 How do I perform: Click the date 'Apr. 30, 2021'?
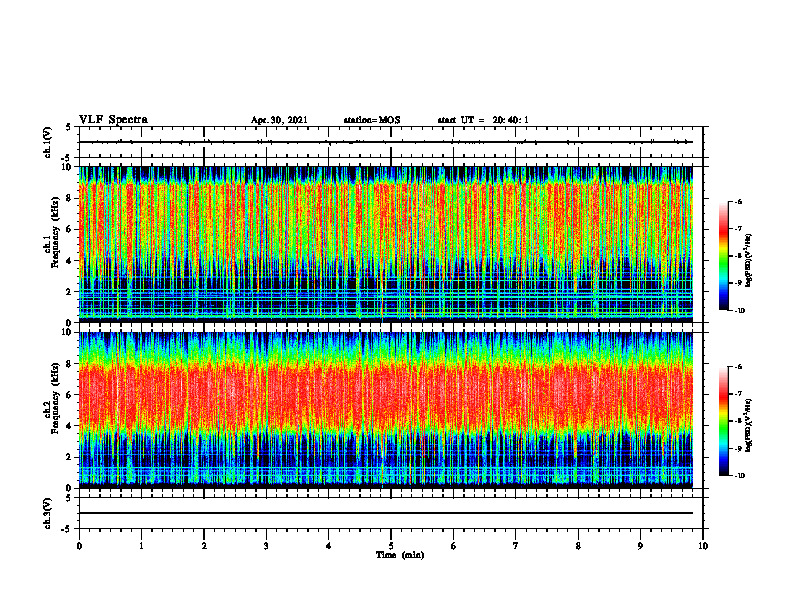(279, 120)
